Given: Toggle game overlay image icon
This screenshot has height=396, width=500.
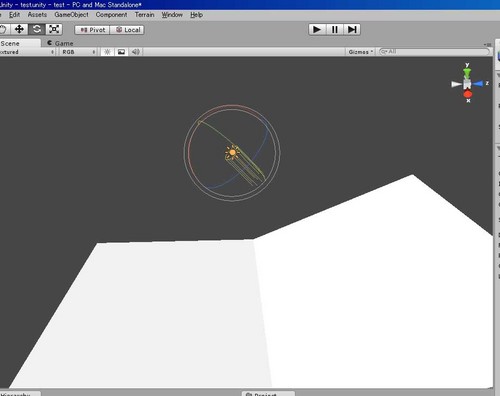Looking at the screenshot, I should [x=121, y=52].
